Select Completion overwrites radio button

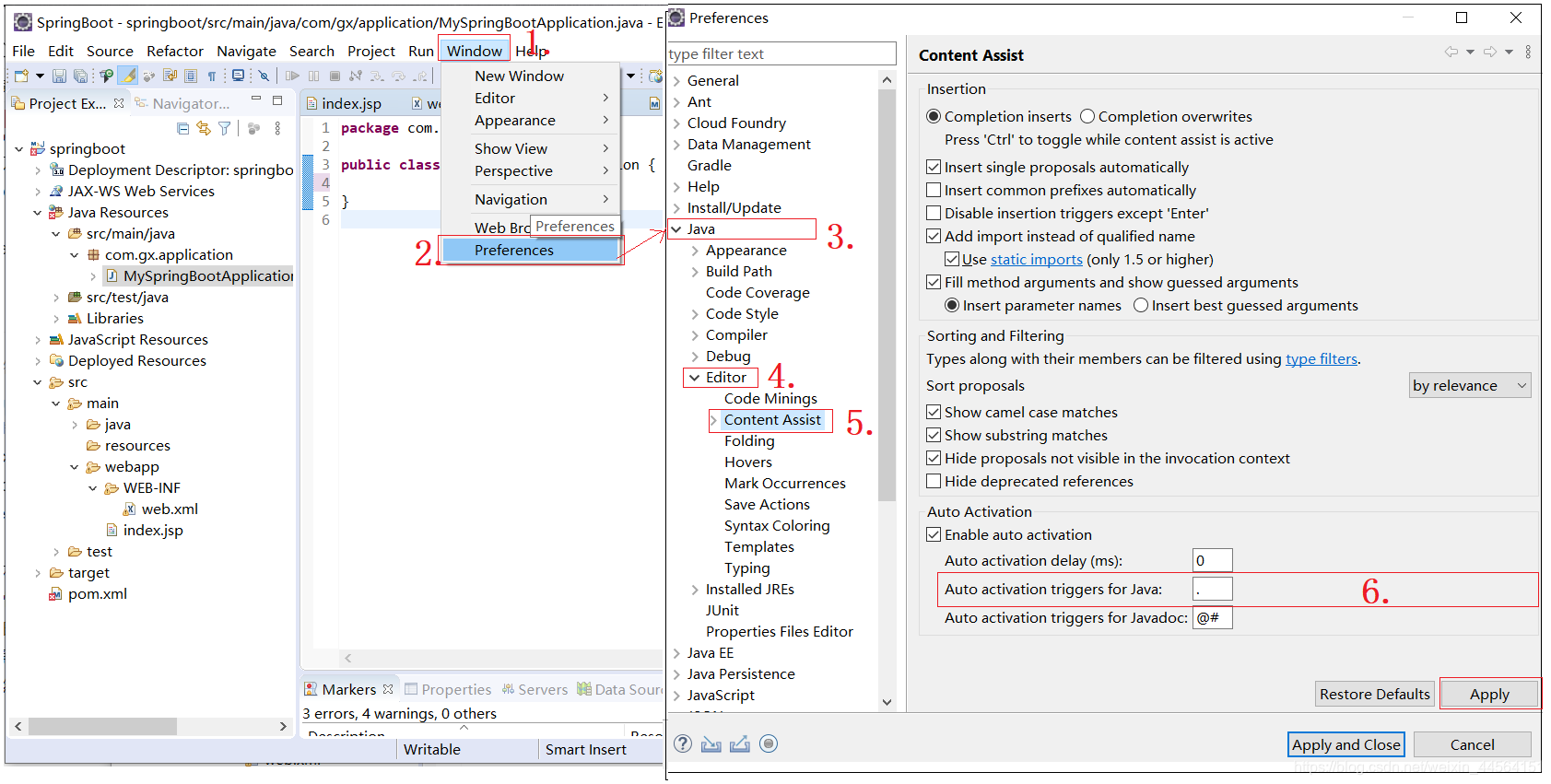[x=1087, y=116]
